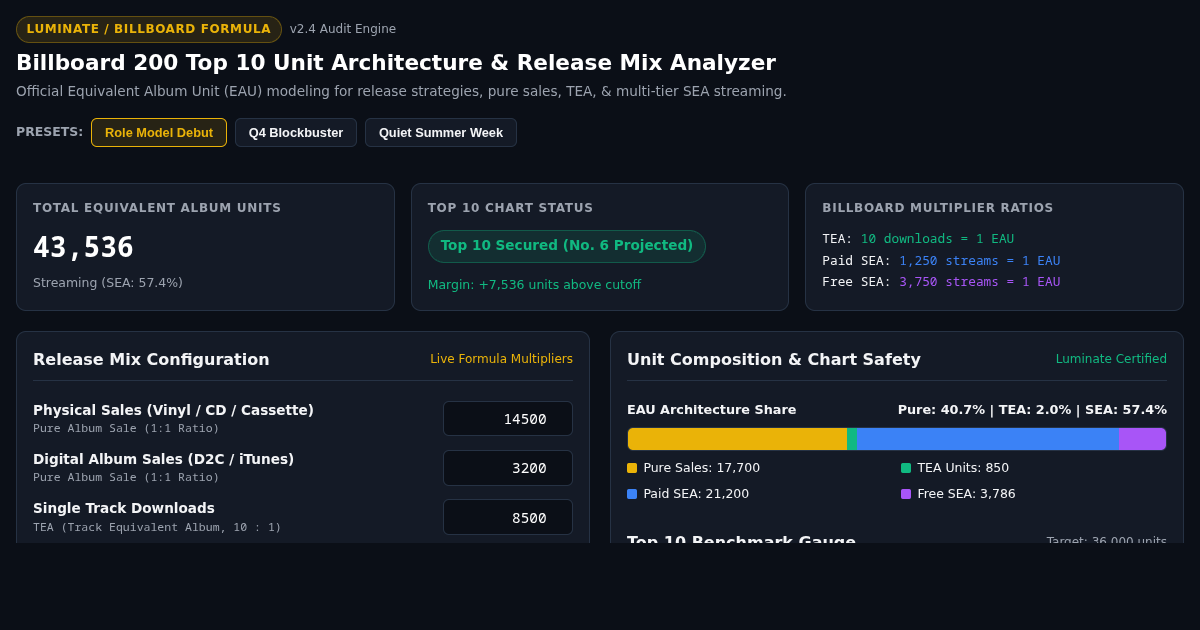Choose the Quiet Summer Week preset
The height and width of the screenshot is (630, 1200).
coord(441,133)
